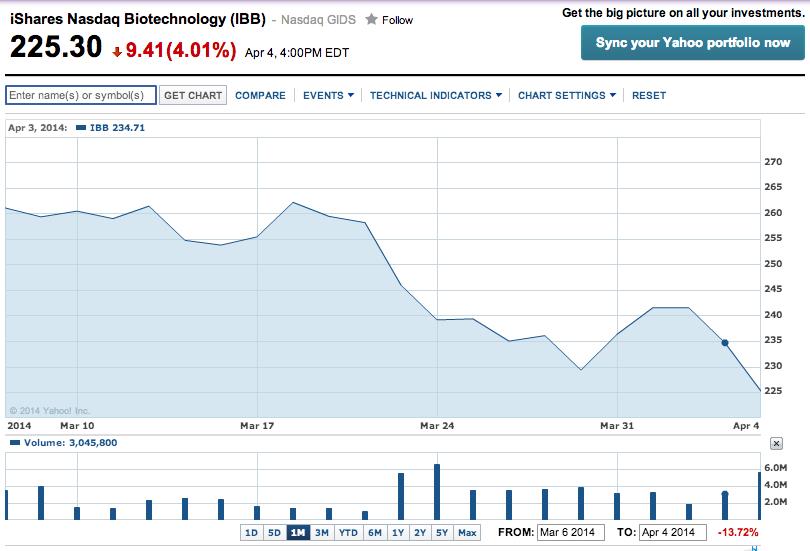Focus the symbol name input field
Image resolution: width=810 pixels, height=551 pixels.
[x=81, y=95]
